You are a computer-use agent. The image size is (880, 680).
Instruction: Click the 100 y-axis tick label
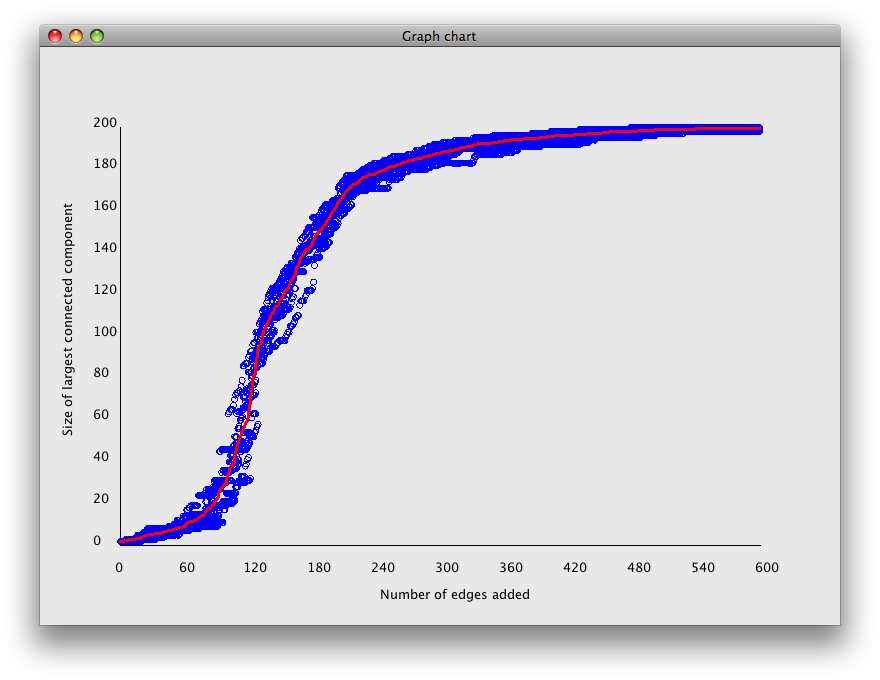(104, 332)
